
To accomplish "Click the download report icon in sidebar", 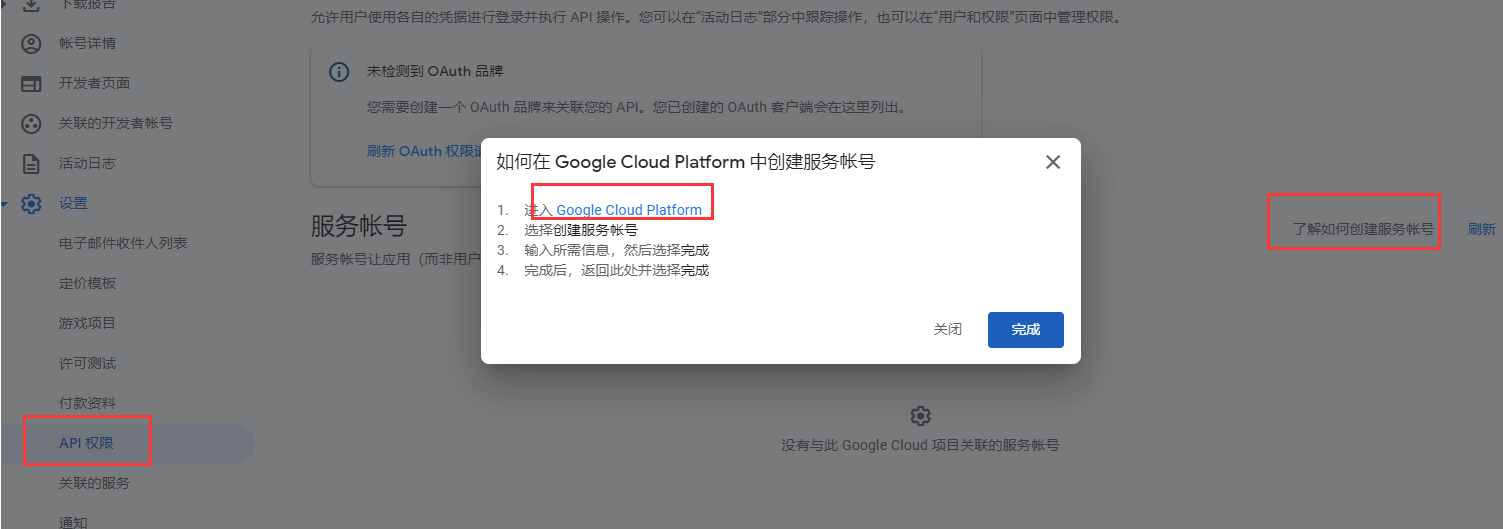I will tap(32, 5).
